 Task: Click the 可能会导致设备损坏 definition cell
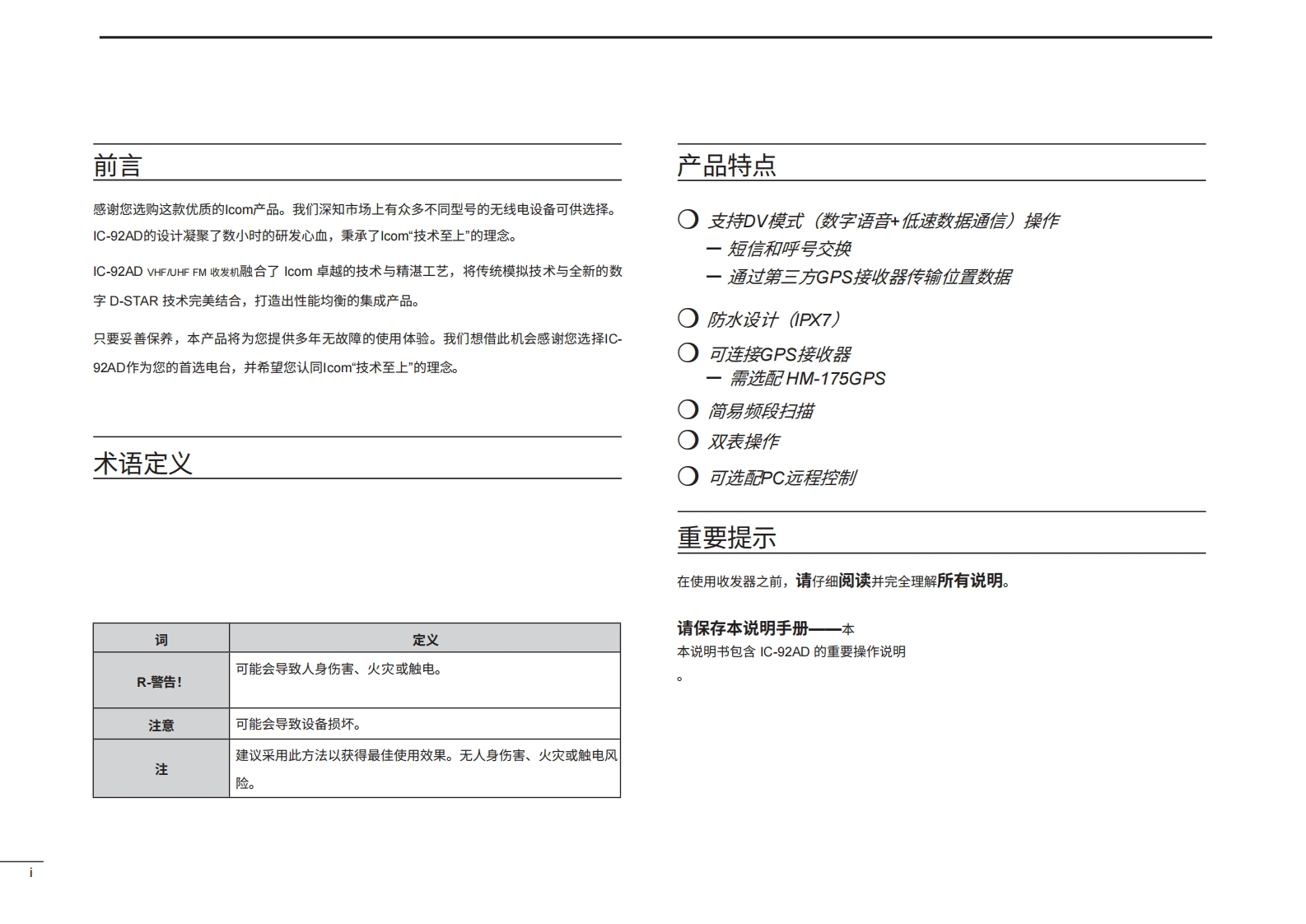click(x=299, y=724)
